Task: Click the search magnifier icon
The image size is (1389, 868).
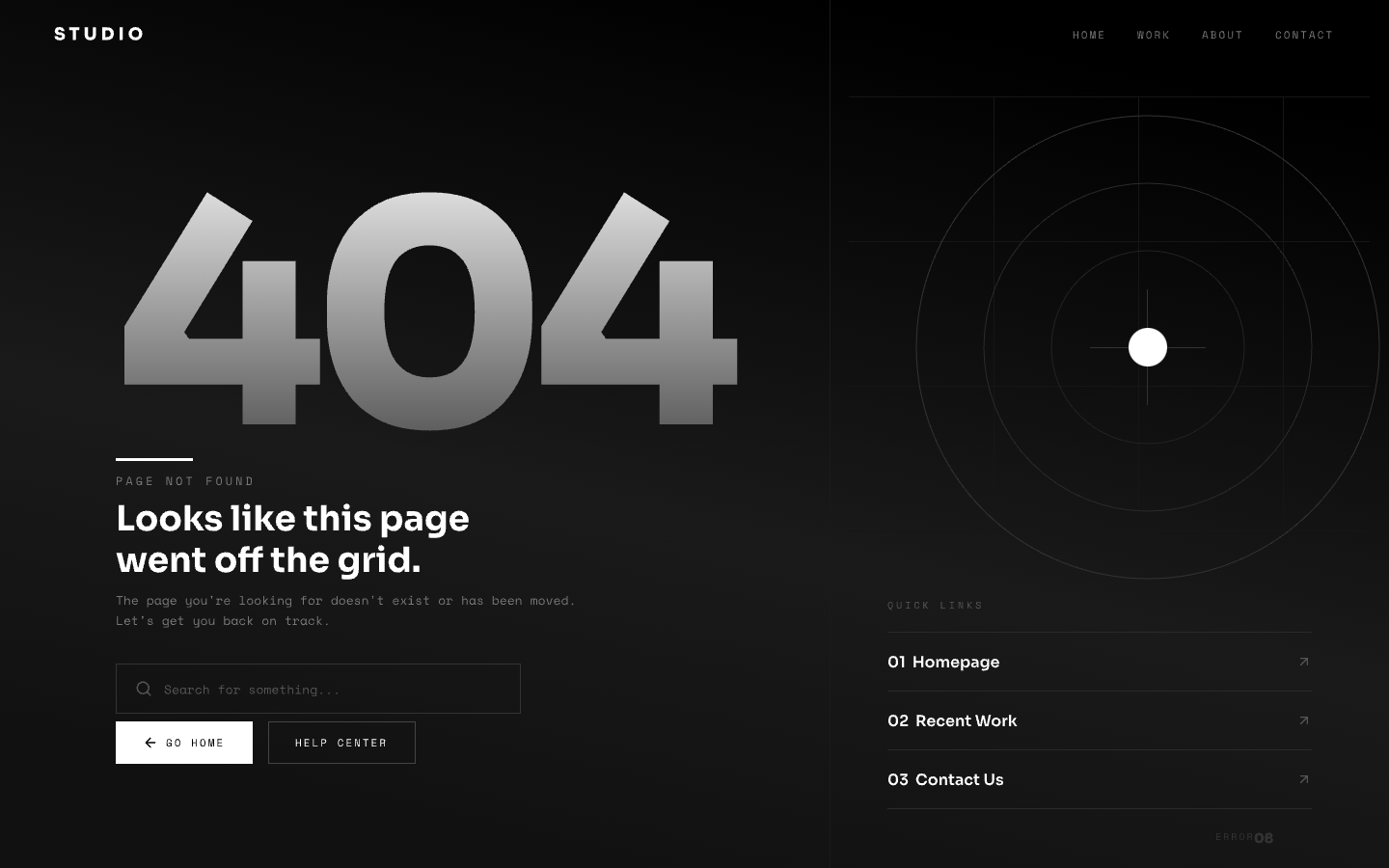Action: click(x=144, y=689)
